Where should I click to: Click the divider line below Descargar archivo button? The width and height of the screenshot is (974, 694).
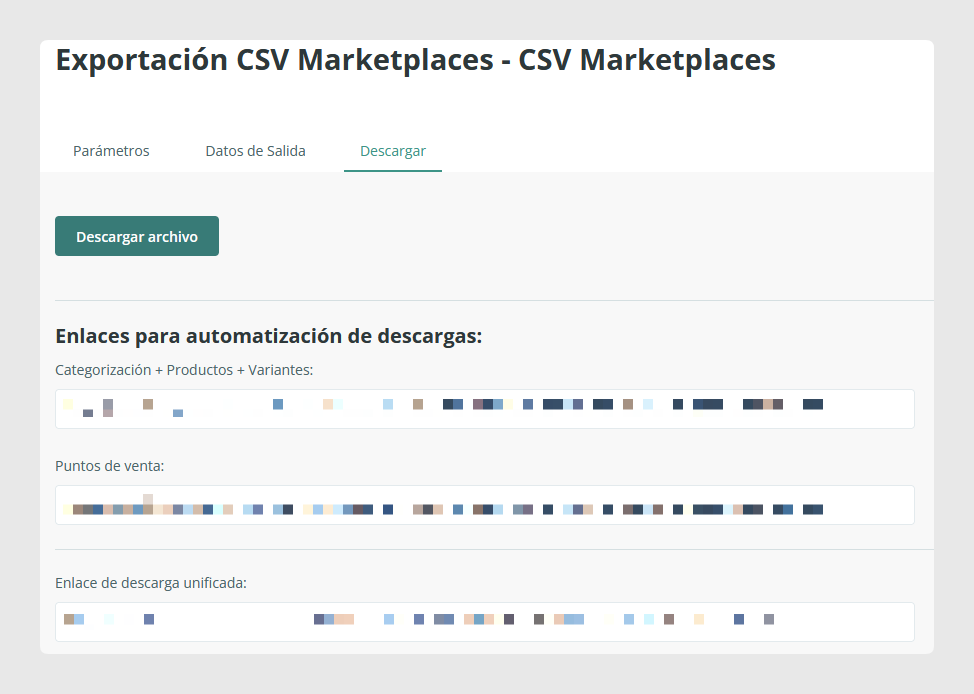click(494, 300)
